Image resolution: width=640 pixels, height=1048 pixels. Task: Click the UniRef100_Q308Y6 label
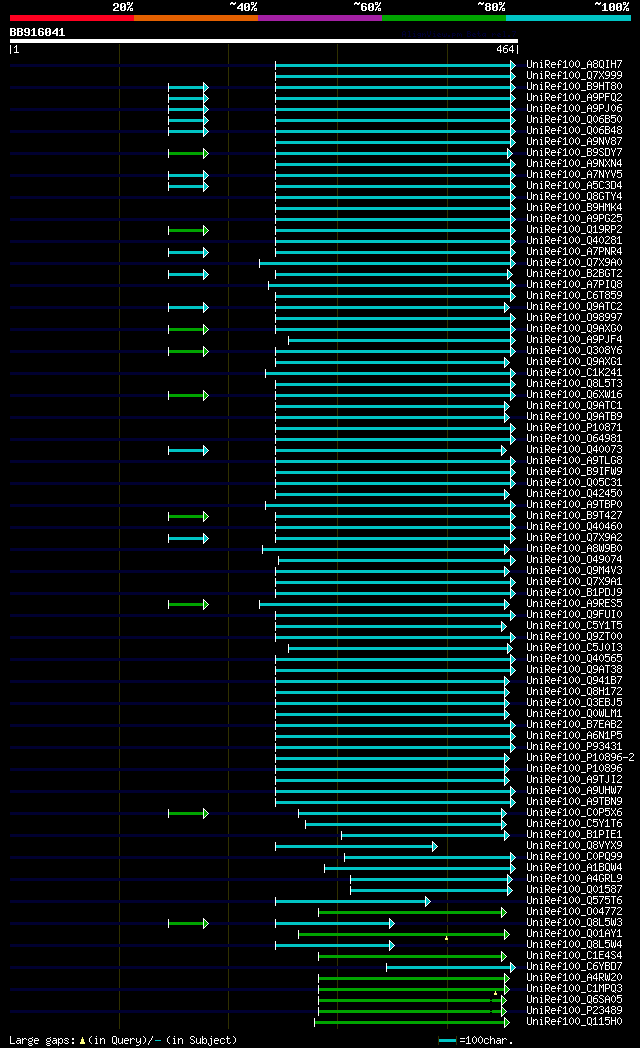[x=574, y=350]
